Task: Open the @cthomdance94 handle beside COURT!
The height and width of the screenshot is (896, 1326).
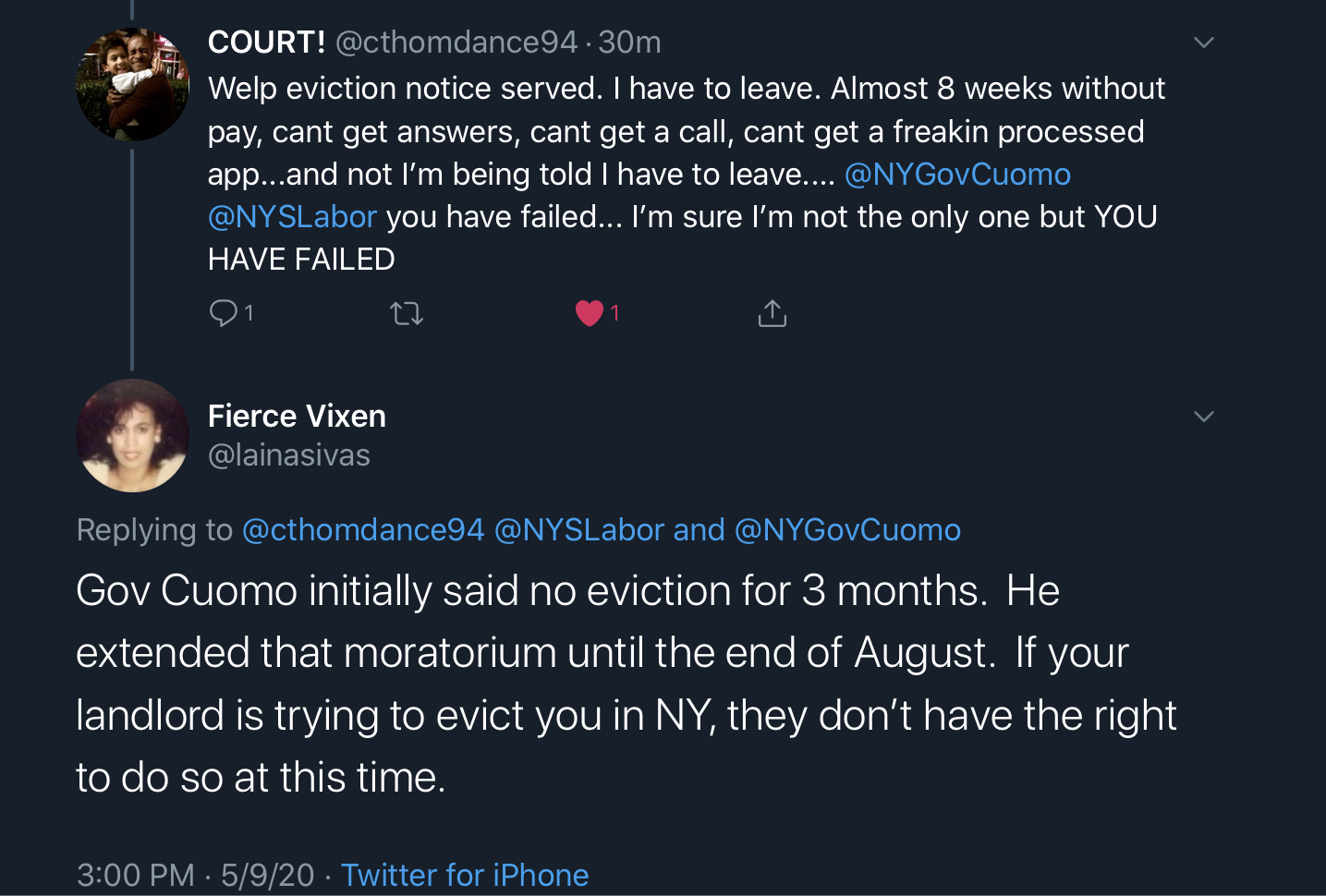Action: [x=456, y=42]
